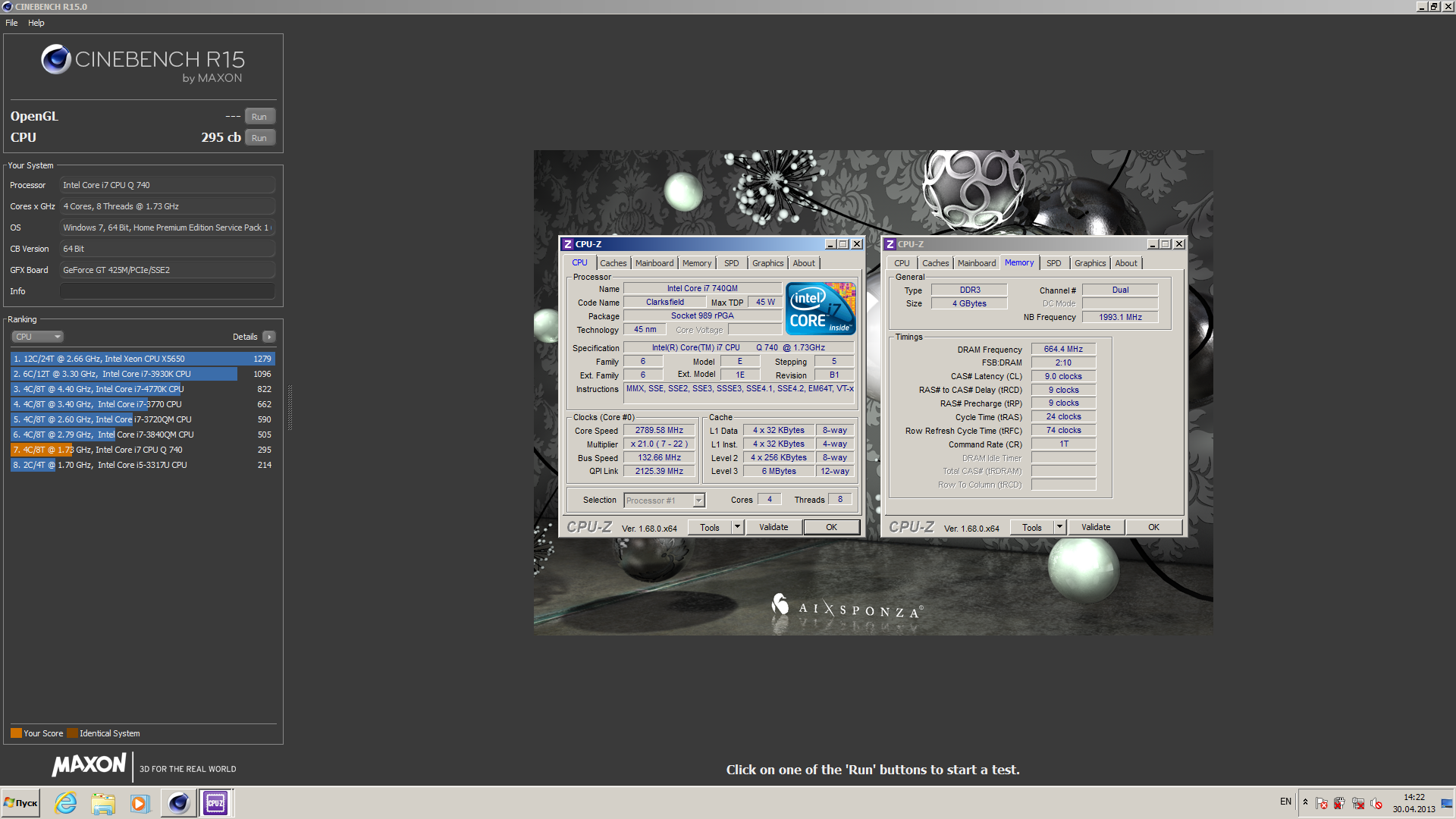Select ranking entry Intel Core i7-3930K CPU
This screenshot has width=1456, height=819.
coord(143,374)
